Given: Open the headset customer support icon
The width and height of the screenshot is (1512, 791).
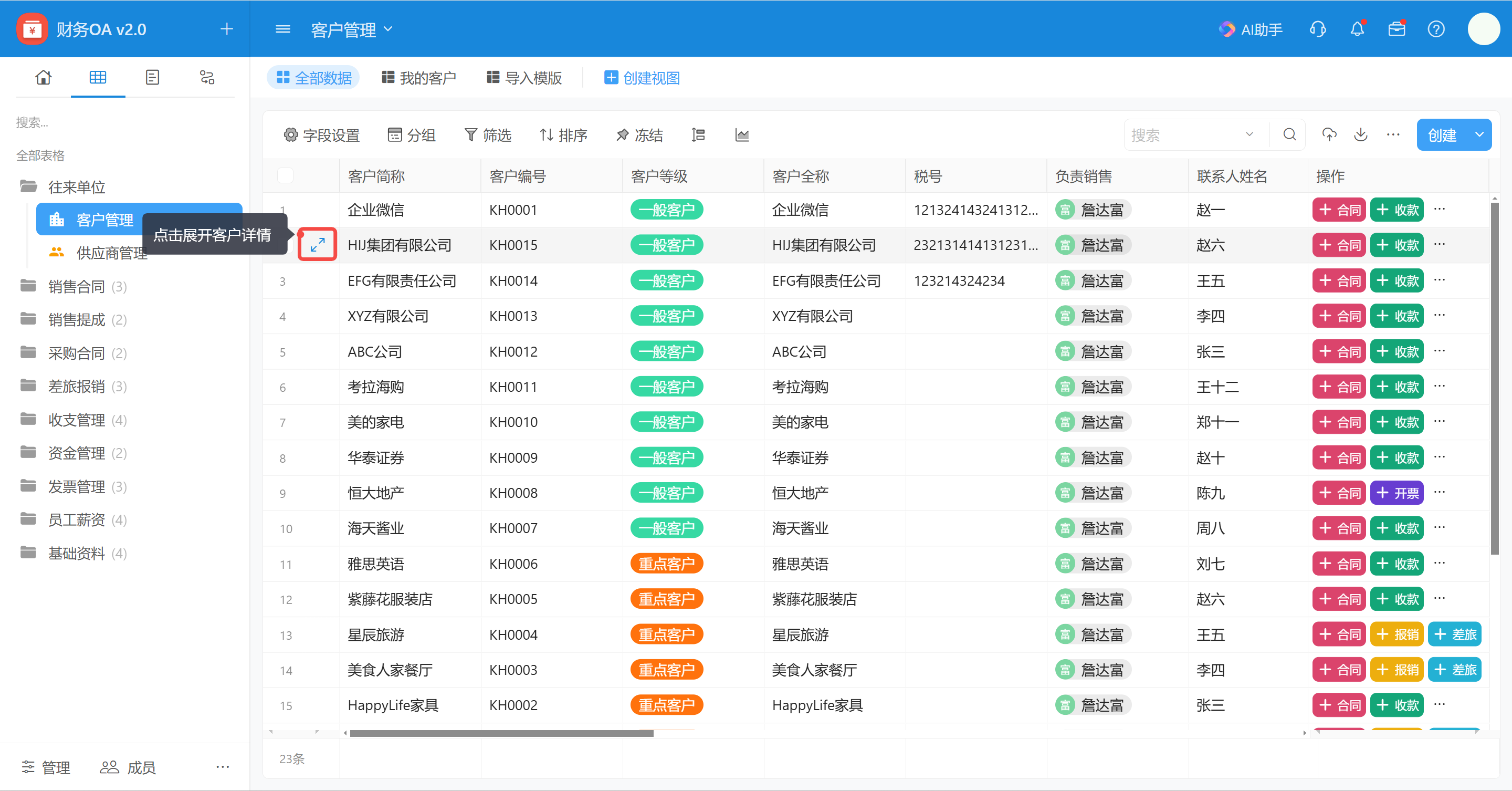Looking at the screenshot, I should tap(1318, 29).
